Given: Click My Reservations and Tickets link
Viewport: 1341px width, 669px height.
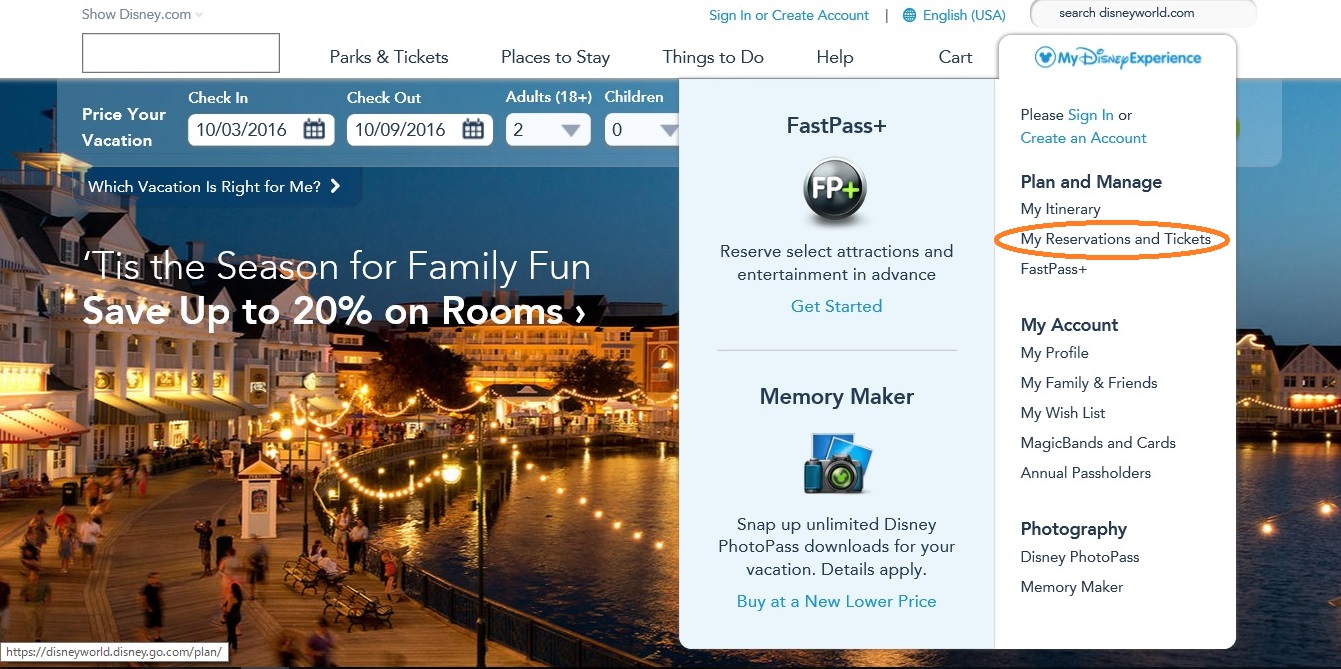Looking at the screenshot, I should click(1115, 239).
